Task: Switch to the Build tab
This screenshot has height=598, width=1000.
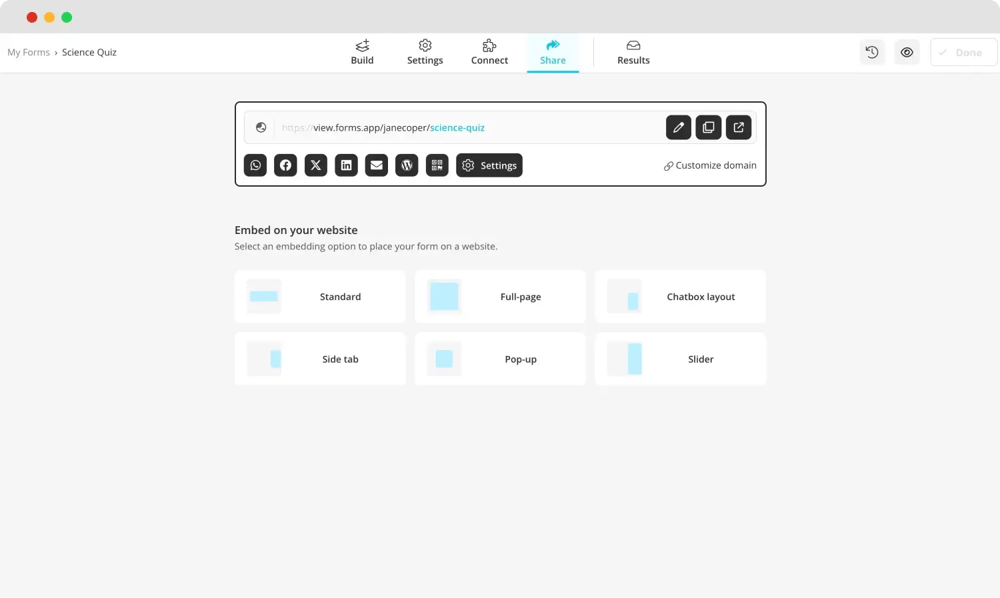Action: pos(362,52)
